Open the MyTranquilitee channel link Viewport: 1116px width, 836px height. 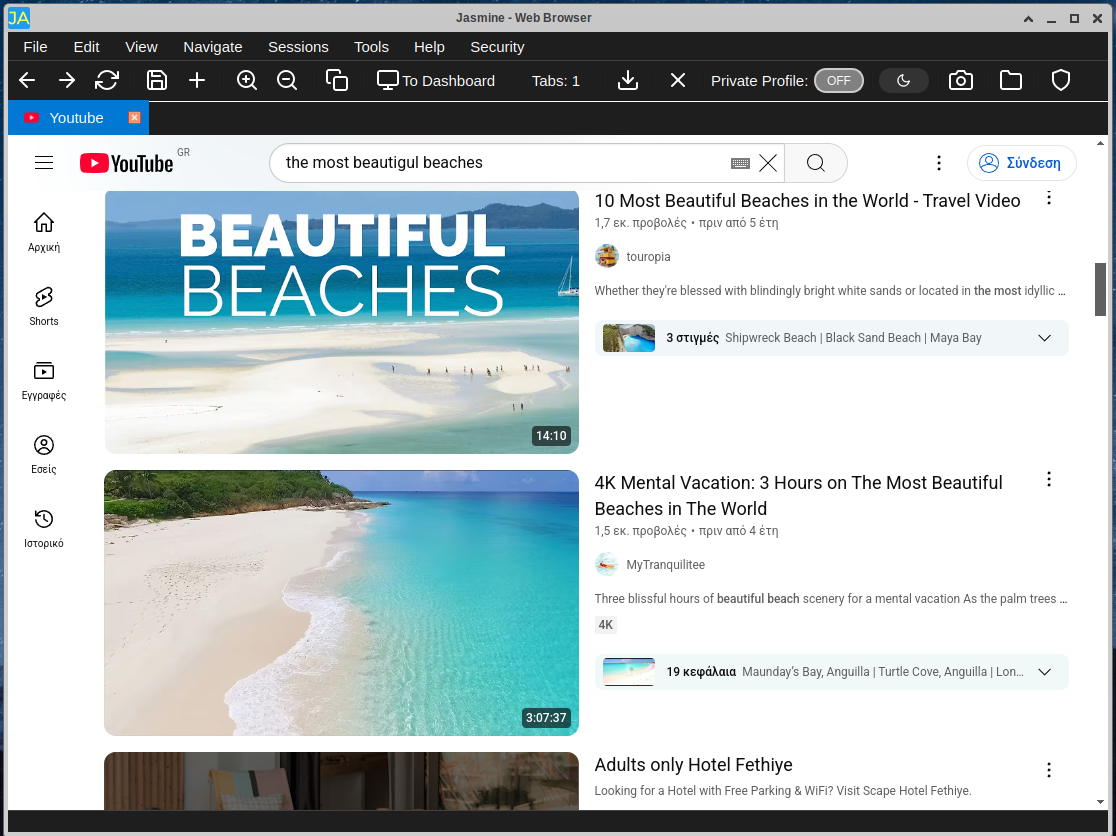click(665, 565)
